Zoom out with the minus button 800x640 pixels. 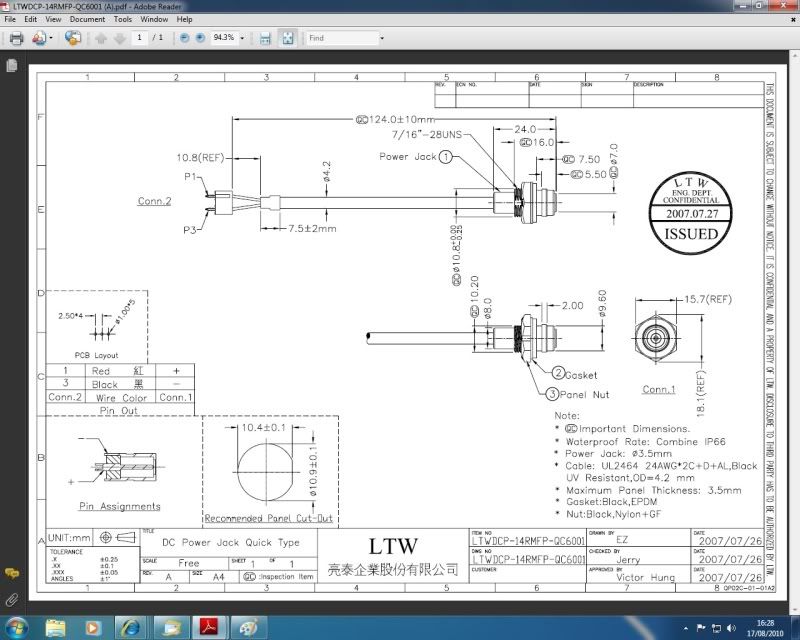point(185,38)
